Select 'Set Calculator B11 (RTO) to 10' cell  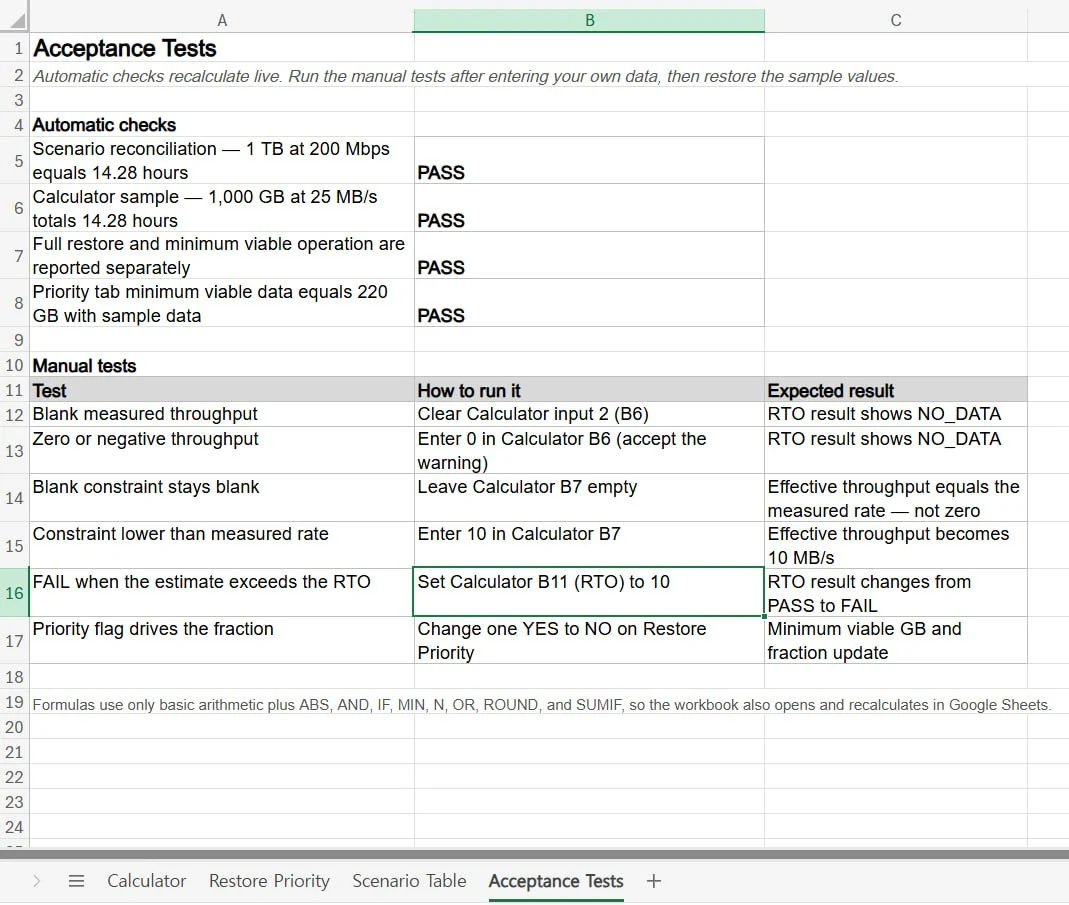click(589, 593)
